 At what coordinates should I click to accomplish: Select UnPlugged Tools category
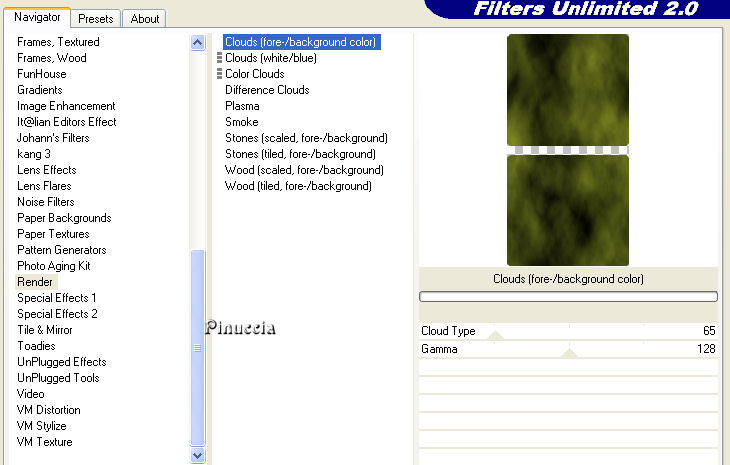tap(58, 377)
